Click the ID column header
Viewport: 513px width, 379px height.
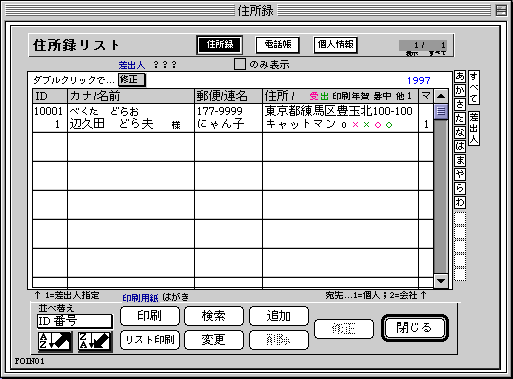tap(50, 96)
